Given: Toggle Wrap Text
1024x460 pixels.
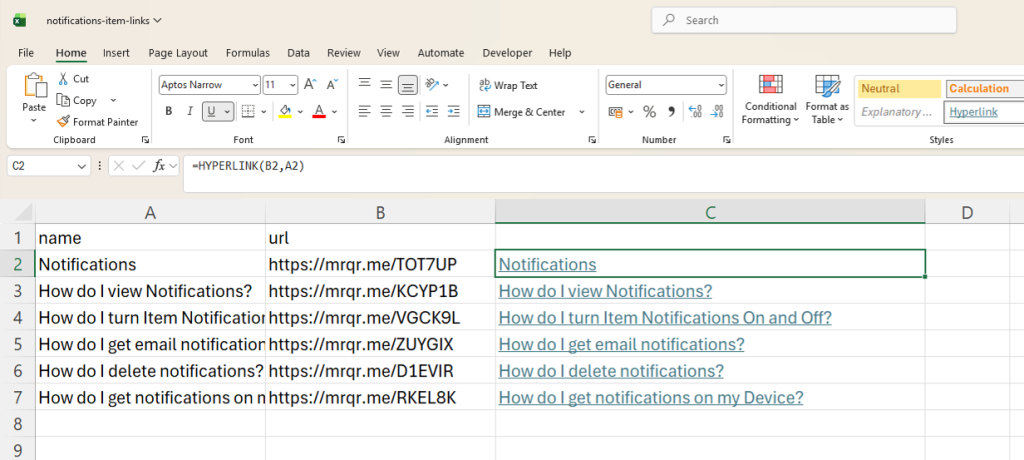Looking at the screenshot, I should click(x=509, y=85).
